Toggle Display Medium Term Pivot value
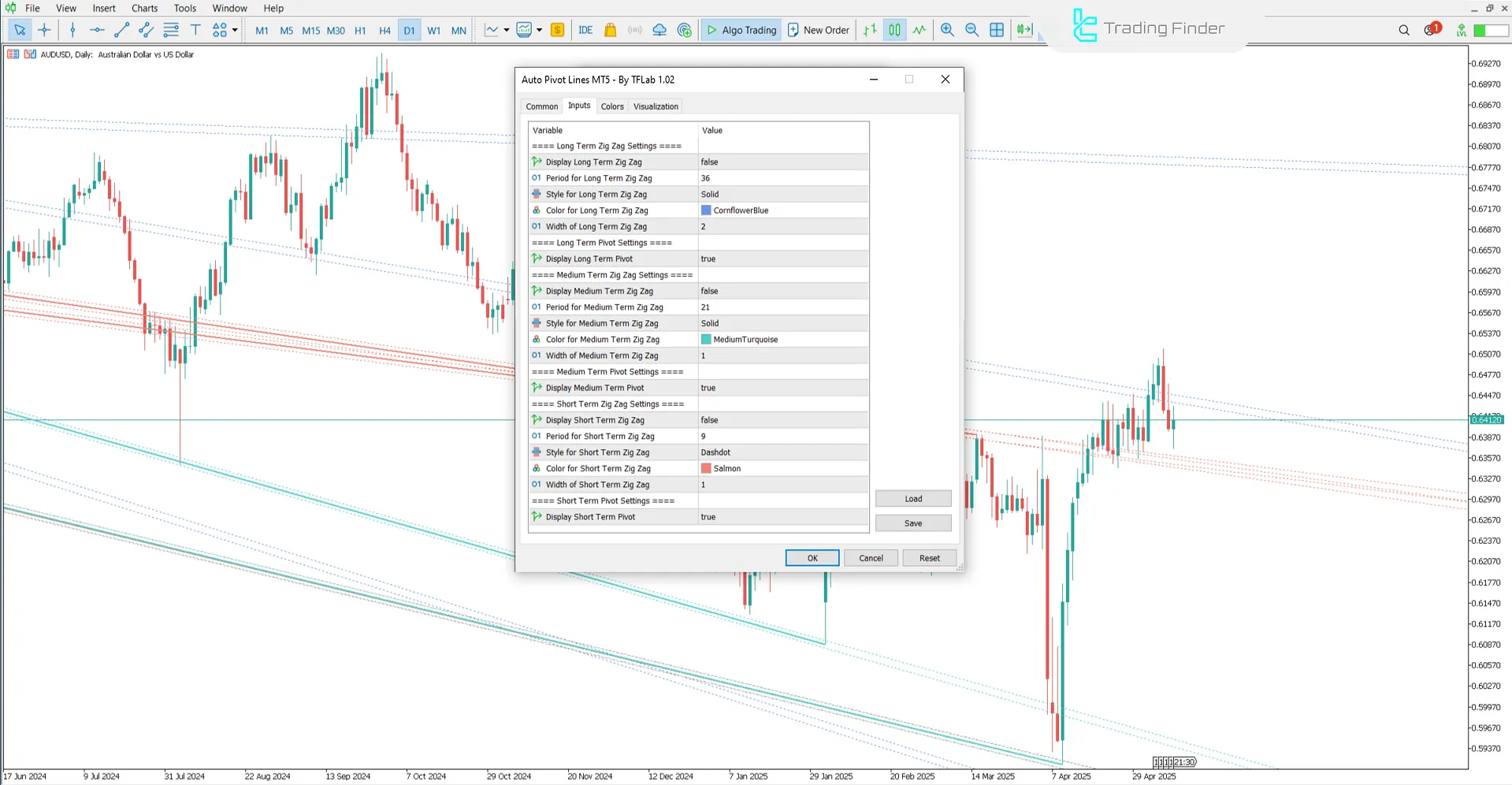Image resolution: width=1512 pixels, height=785 pixels. [782, 387]
